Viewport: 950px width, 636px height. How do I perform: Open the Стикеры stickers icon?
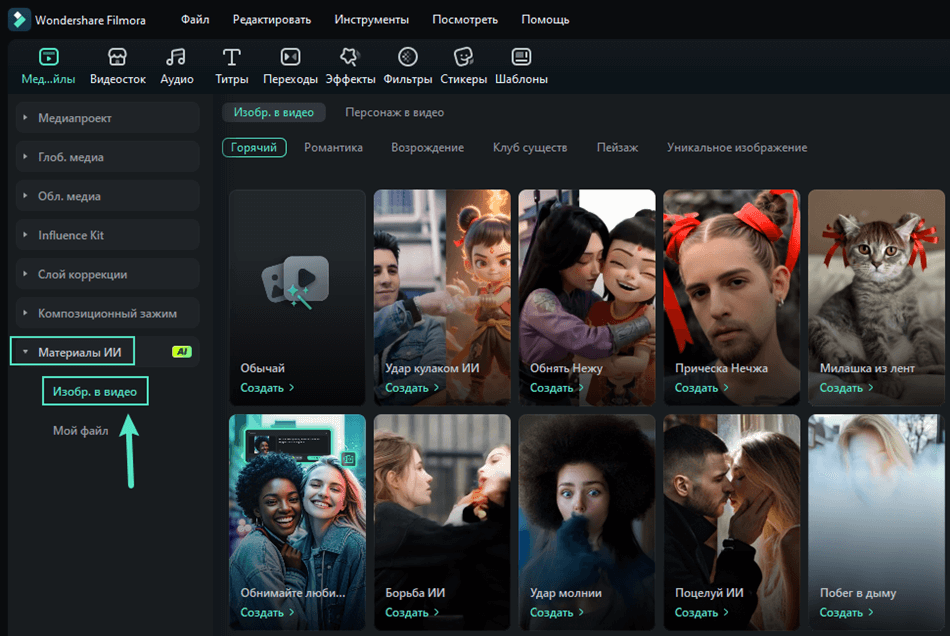(x=463, y=57)
